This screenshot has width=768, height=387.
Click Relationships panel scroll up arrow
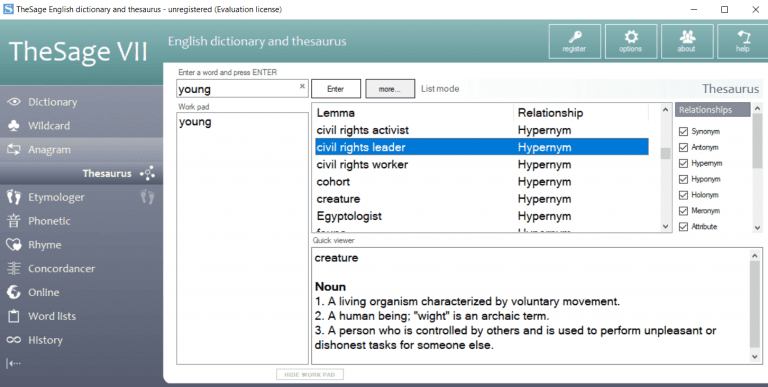point(757,108)
